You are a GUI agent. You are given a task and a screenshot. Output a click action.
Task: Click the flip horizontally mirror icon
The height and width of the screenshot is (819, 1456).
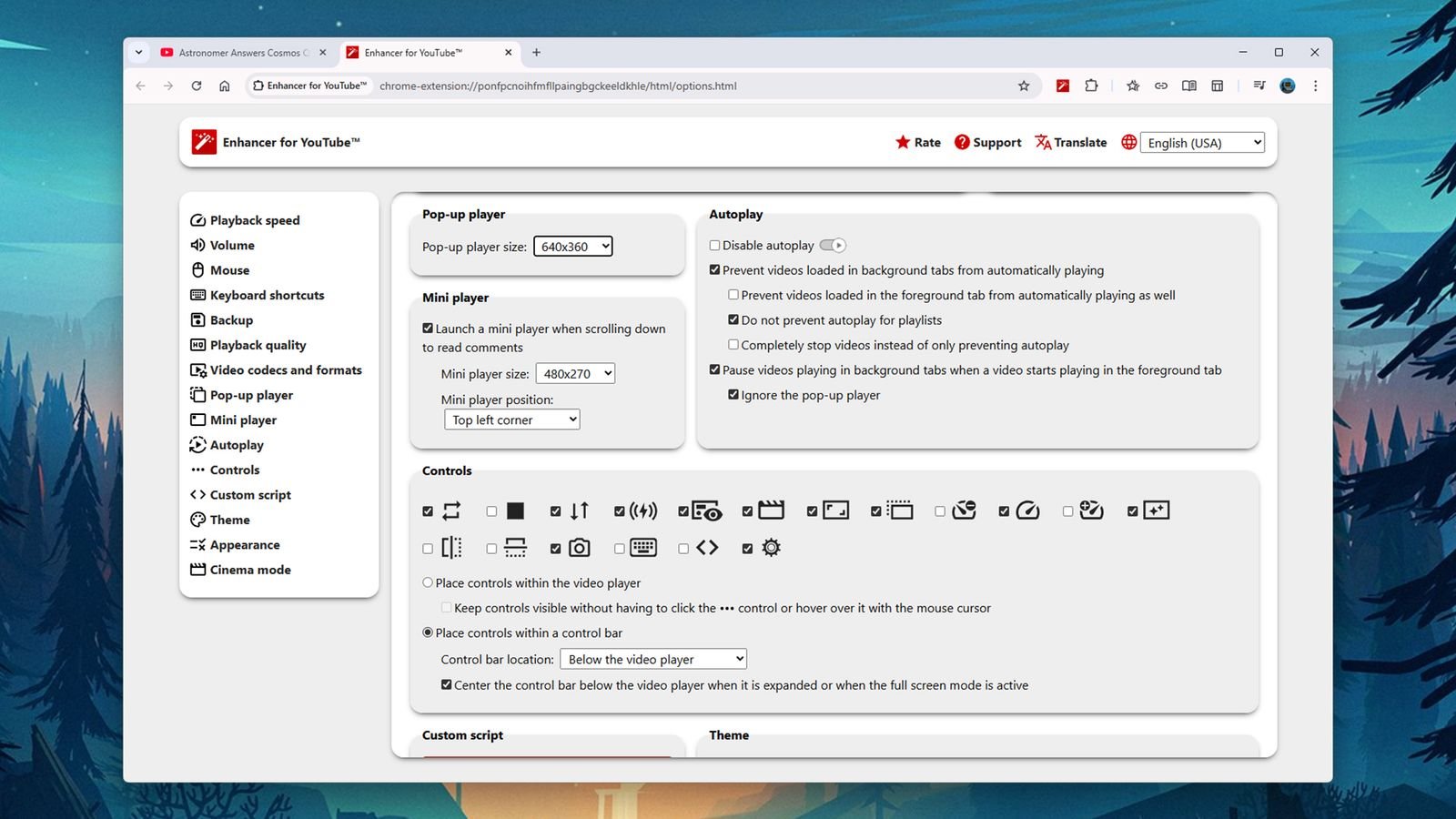451,548
